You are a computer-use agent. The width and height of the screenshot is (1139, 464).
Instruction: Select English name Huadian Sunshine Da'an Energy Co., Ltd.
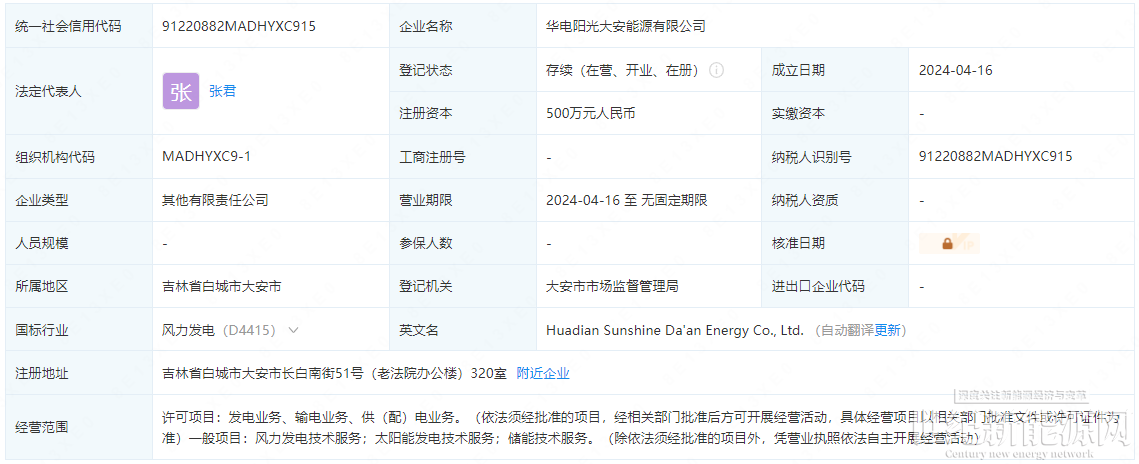(x=675, y=330)
